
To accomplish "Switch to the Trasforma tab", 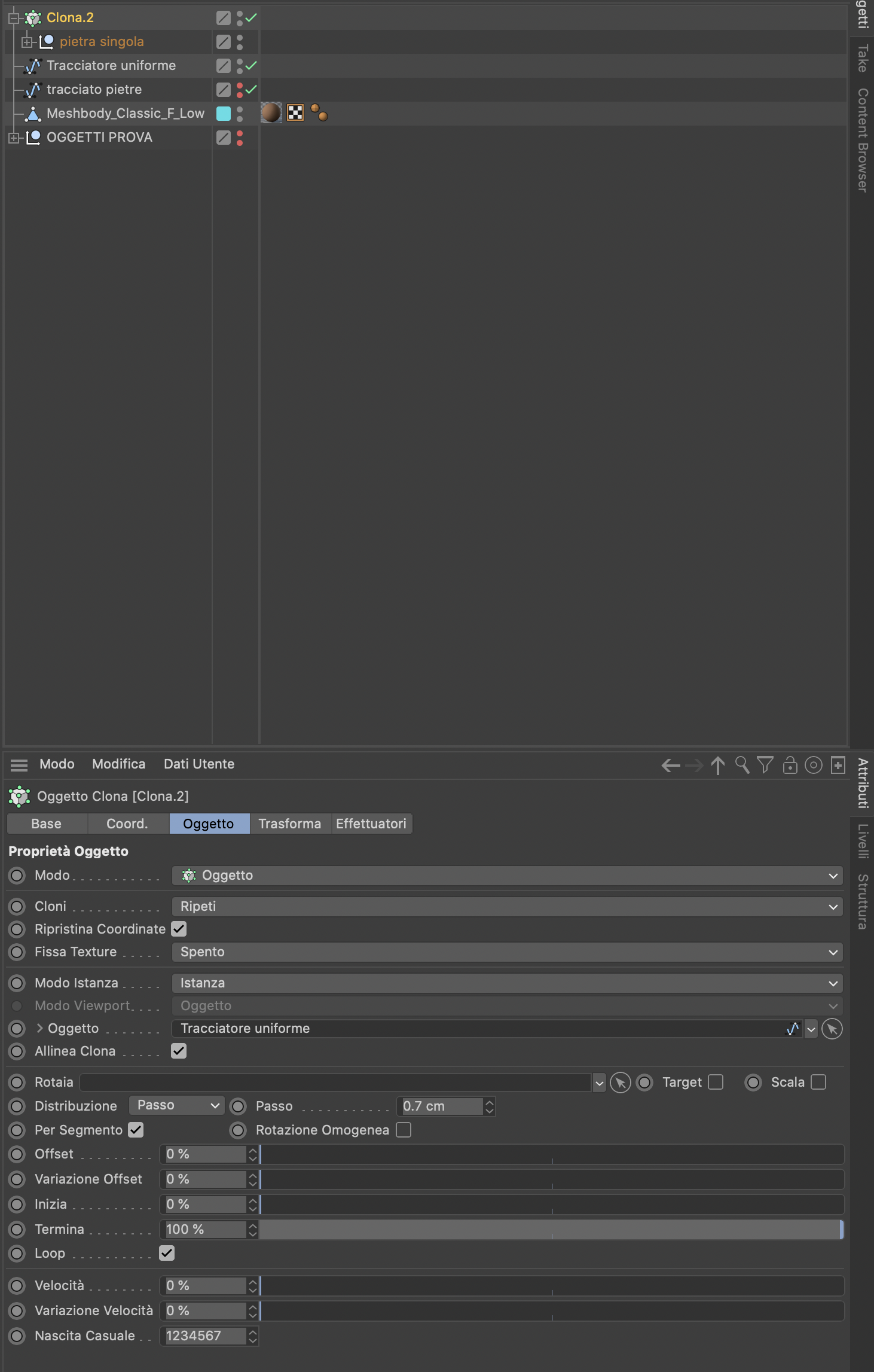I will click(289, 824).
